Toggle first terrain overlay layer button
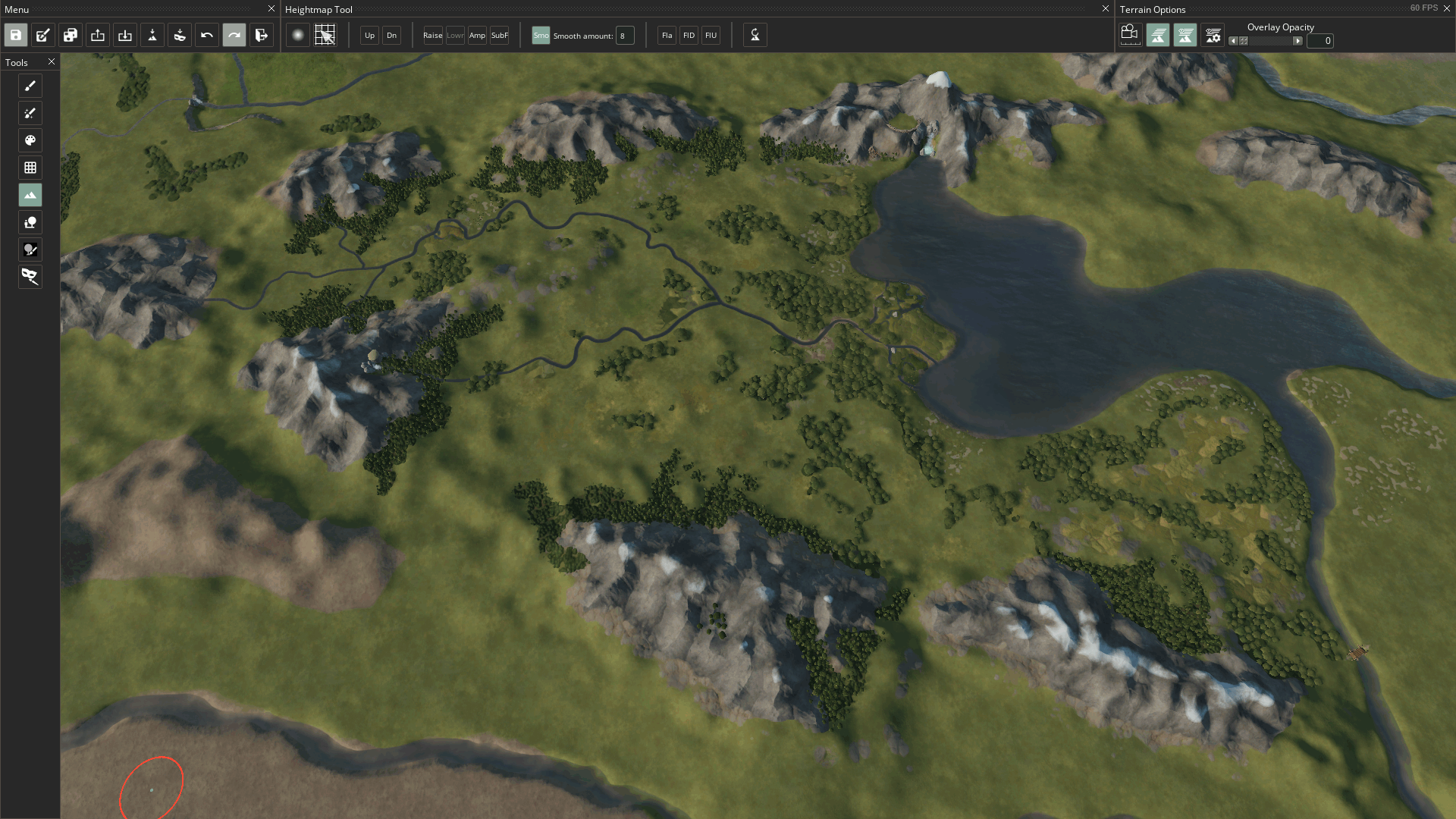1456x819 pixels. point(1157,35)
